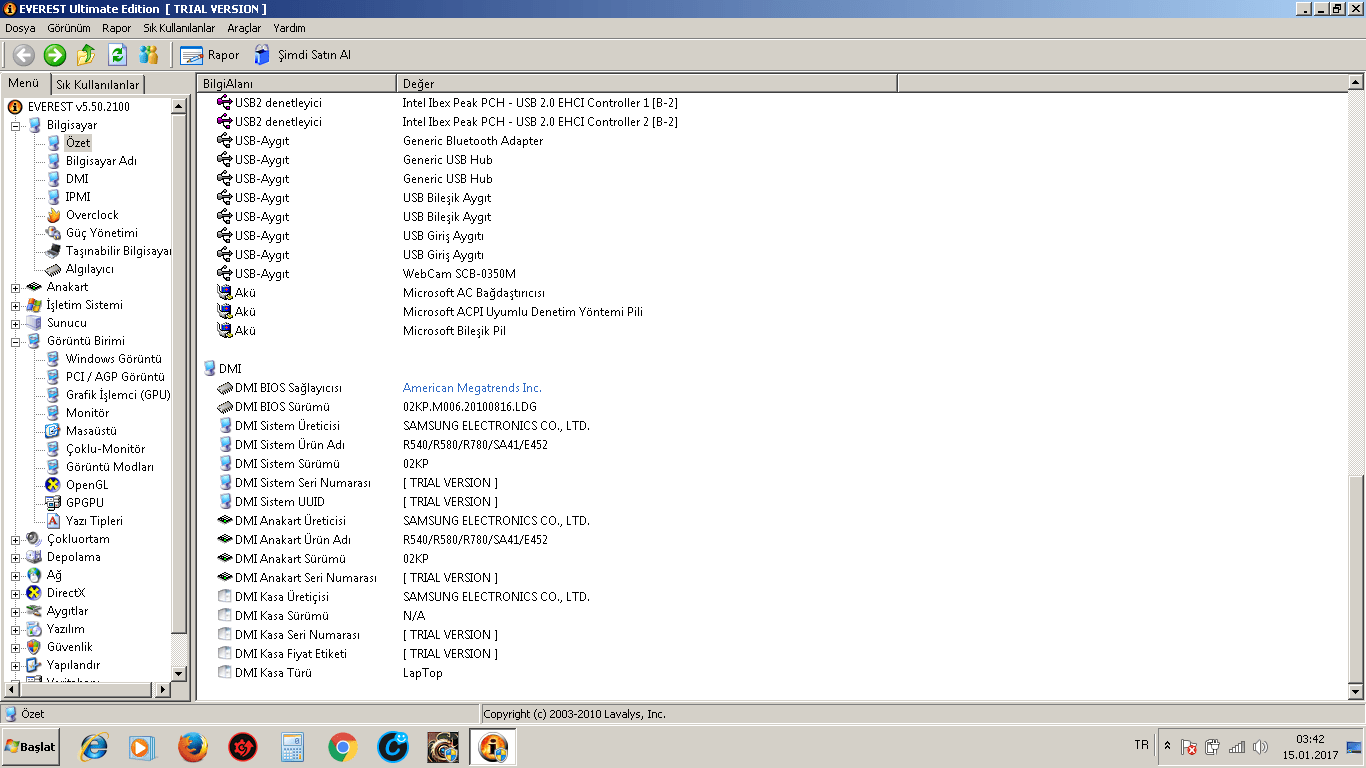Launch Google Chrome from the taskbar

tap(343, 747)
